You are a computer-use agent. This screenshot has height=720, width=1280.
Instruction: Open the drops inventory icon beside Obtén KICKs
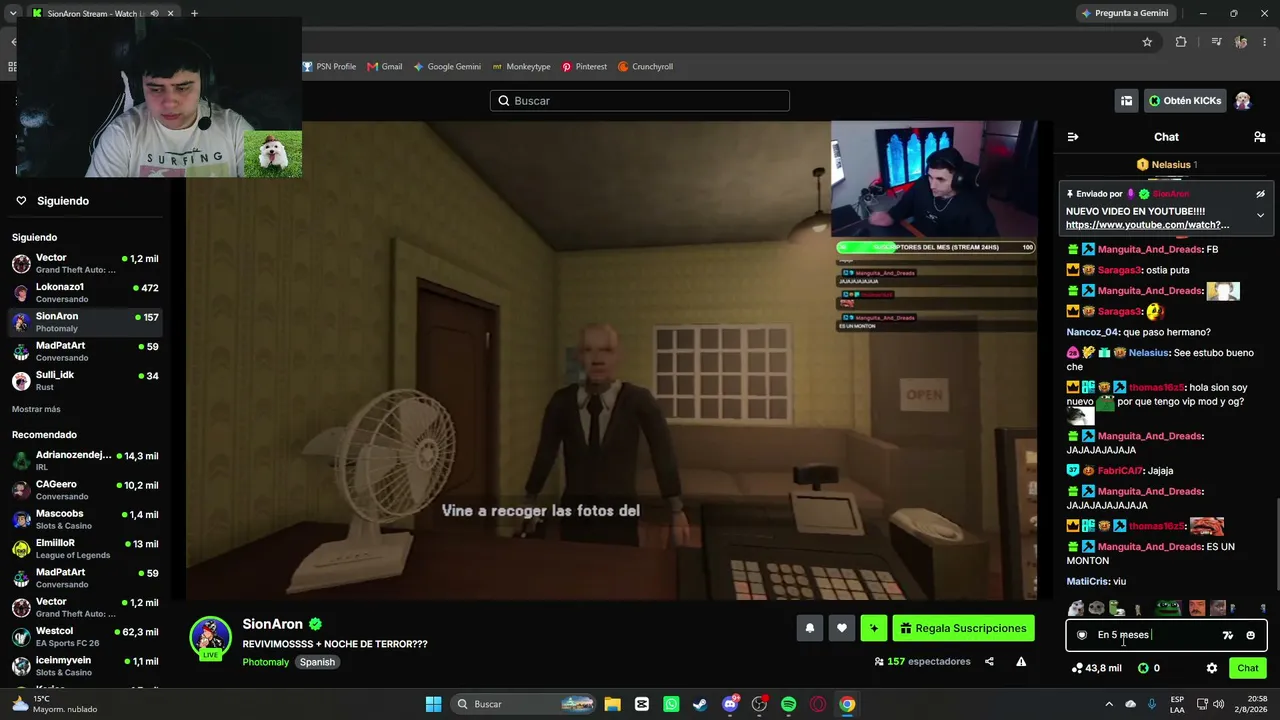click(x=1126, y=101)
